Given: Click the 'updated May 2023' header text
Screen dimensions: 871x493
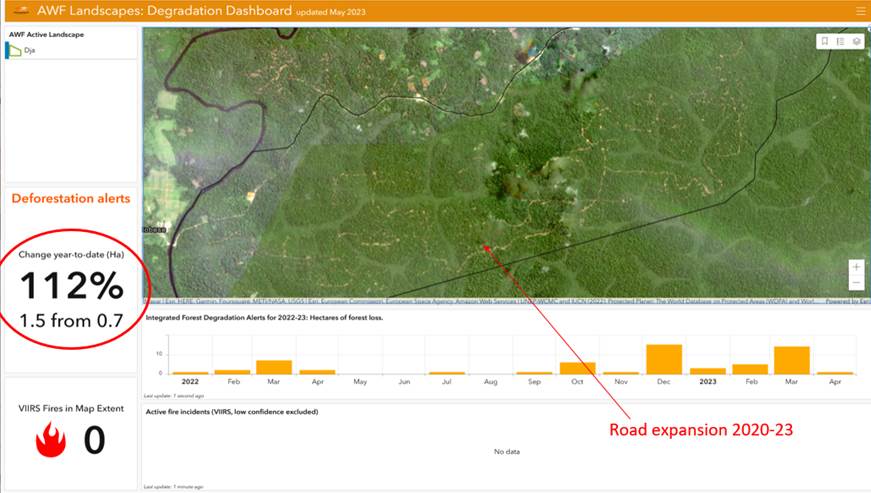Looking at the screenshot, I should click(x=331, y=12).
